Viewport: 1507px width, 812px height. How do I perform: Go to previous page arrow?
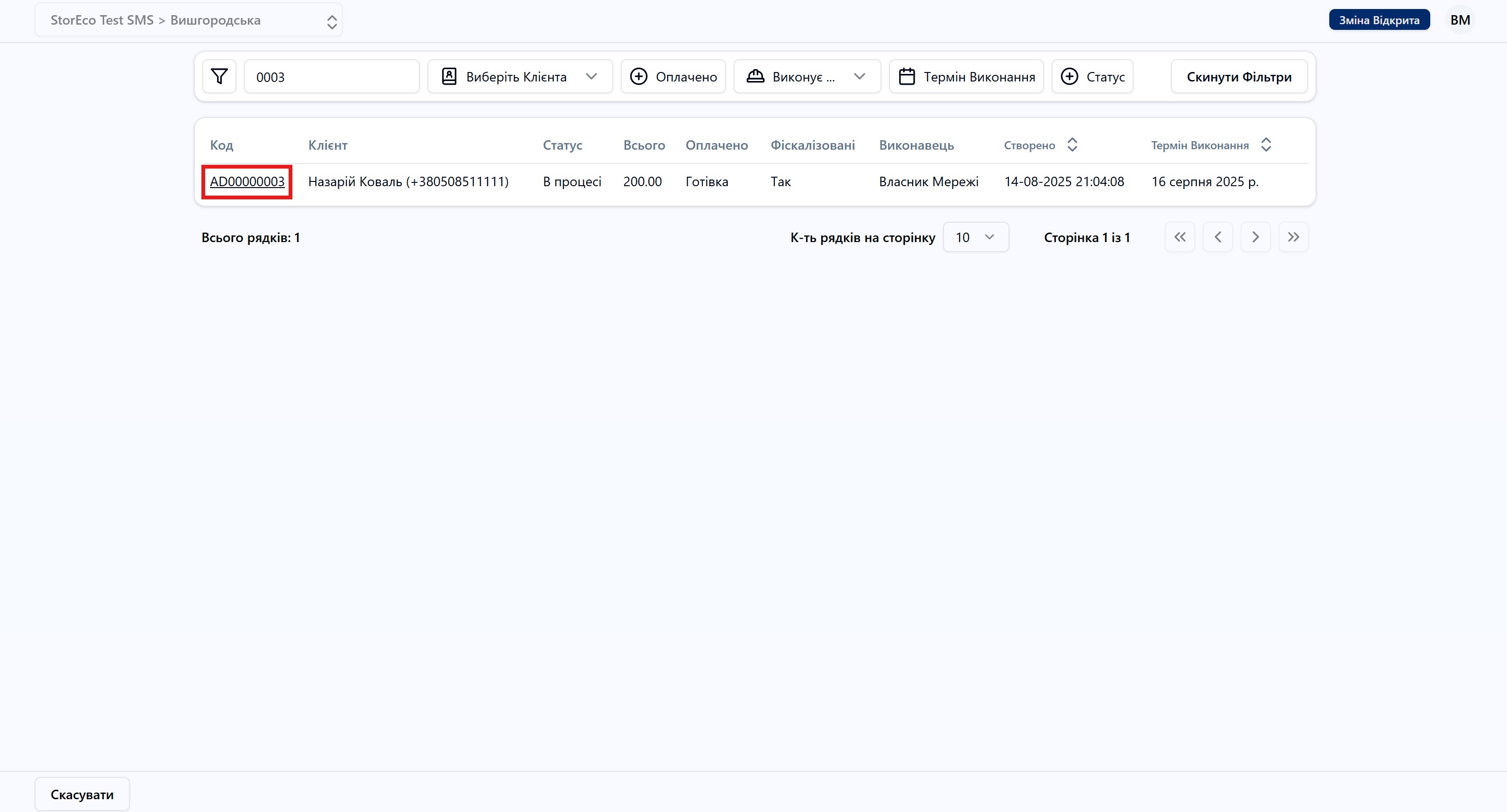[x=1217, y=237]
